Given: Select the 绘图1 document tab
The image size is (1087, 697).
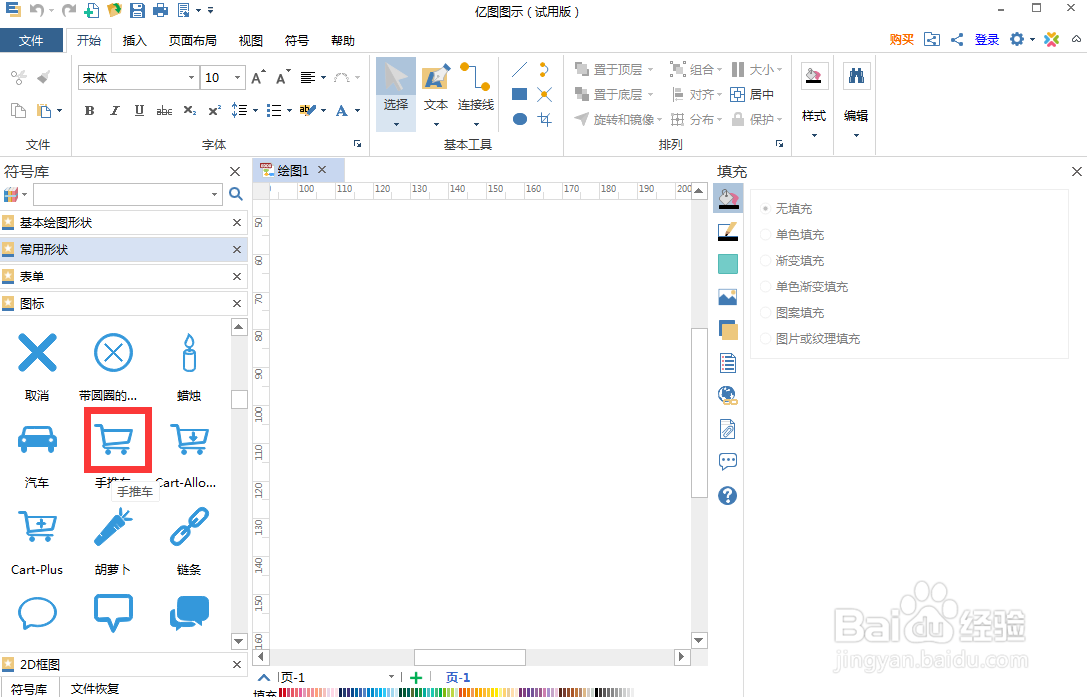Looking at the screenshot, I should [x=295, y=169].
